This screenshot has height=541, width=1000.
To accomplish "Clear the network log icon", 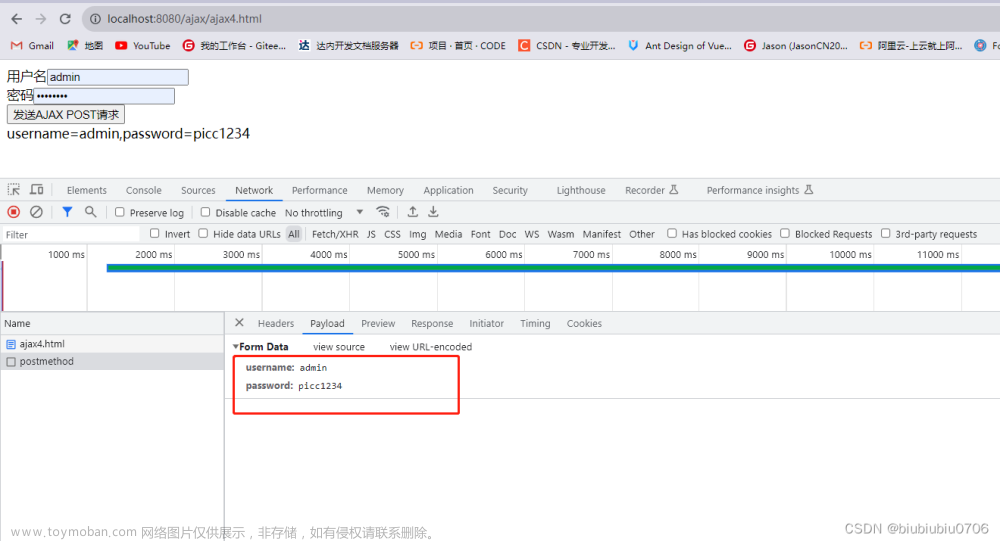I will click(36, 212).
